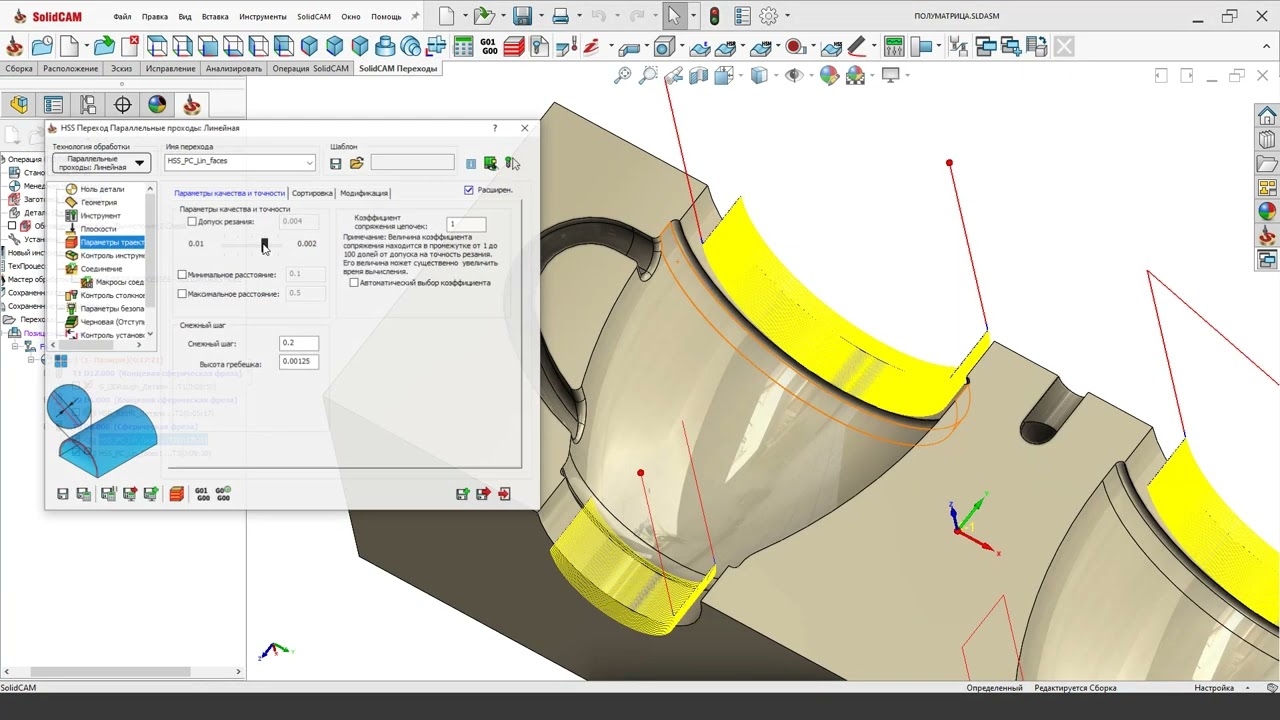Open the Модификация tab in the HSS dialog
1280x720 pixels.
(364, 193)
